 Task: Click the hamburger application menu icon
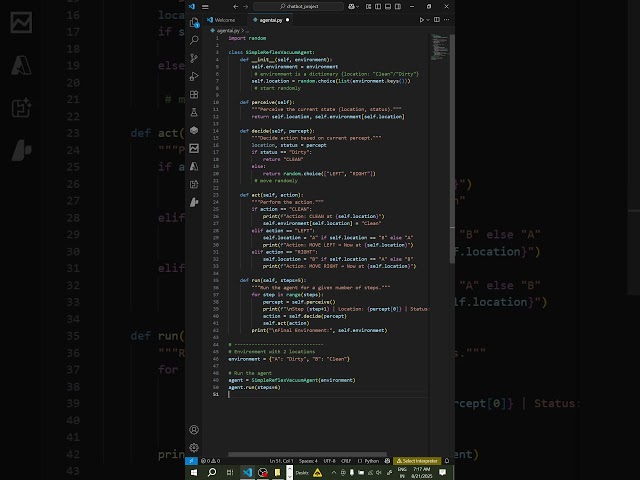click(205, 7)
